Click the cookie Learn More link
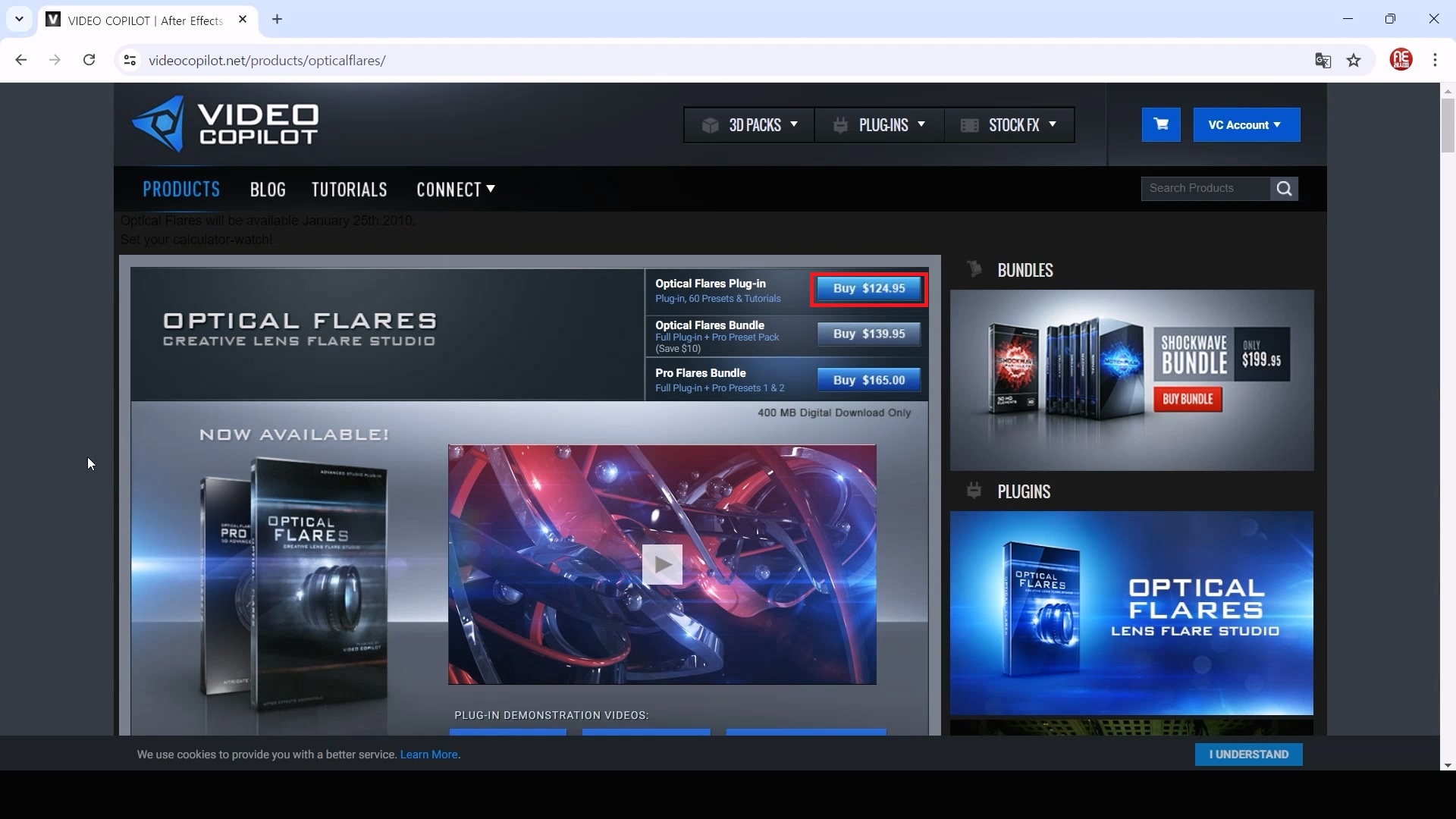Image resolution: width=1456 pixels, height=819 pixels. click(x=429, y=755)
